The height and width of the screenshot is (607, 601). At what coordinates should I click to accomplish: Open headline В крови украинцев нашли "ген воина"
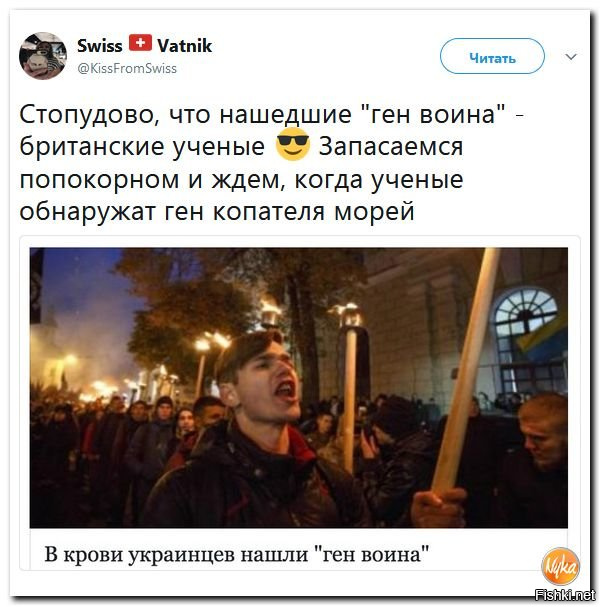click(237, 554)
